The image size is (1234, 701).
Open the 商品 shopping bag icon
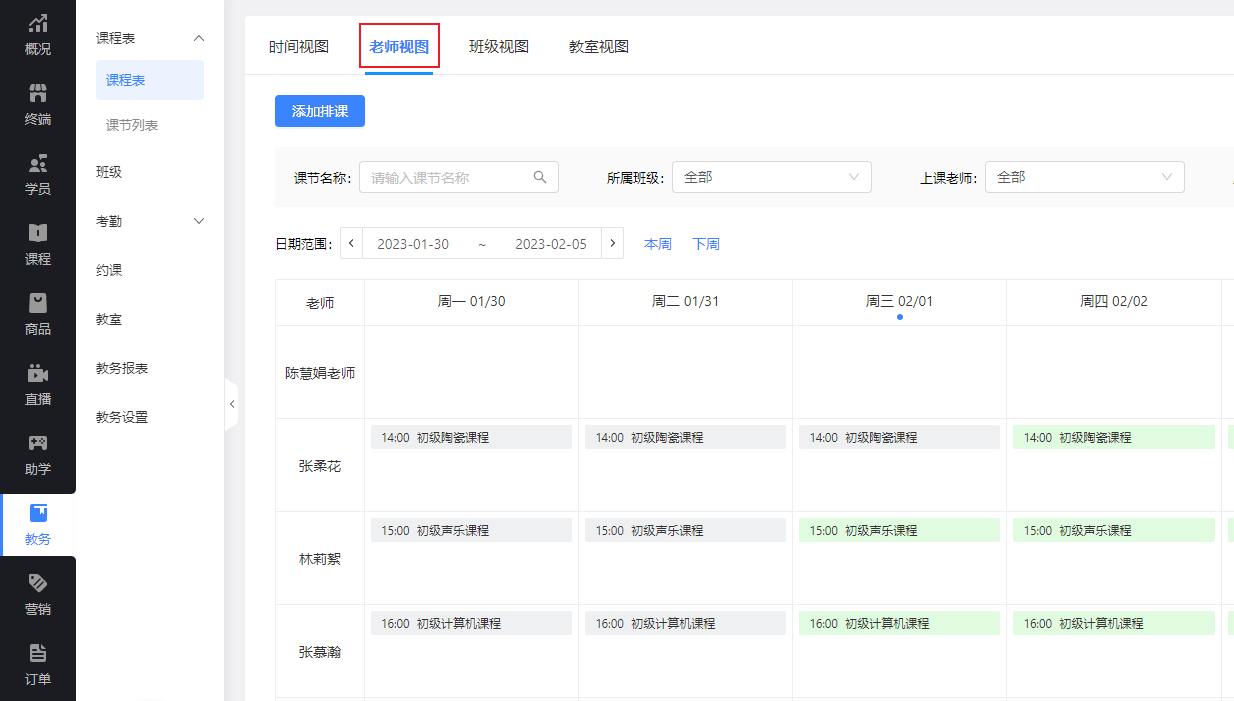pyautogui.click(x=38, y=304)
